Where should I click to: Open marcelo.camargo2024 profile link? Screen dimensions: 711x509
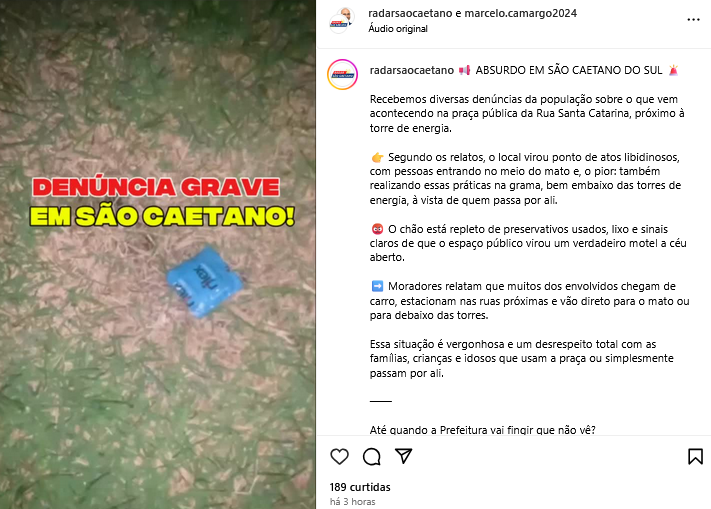pos(521,13)
